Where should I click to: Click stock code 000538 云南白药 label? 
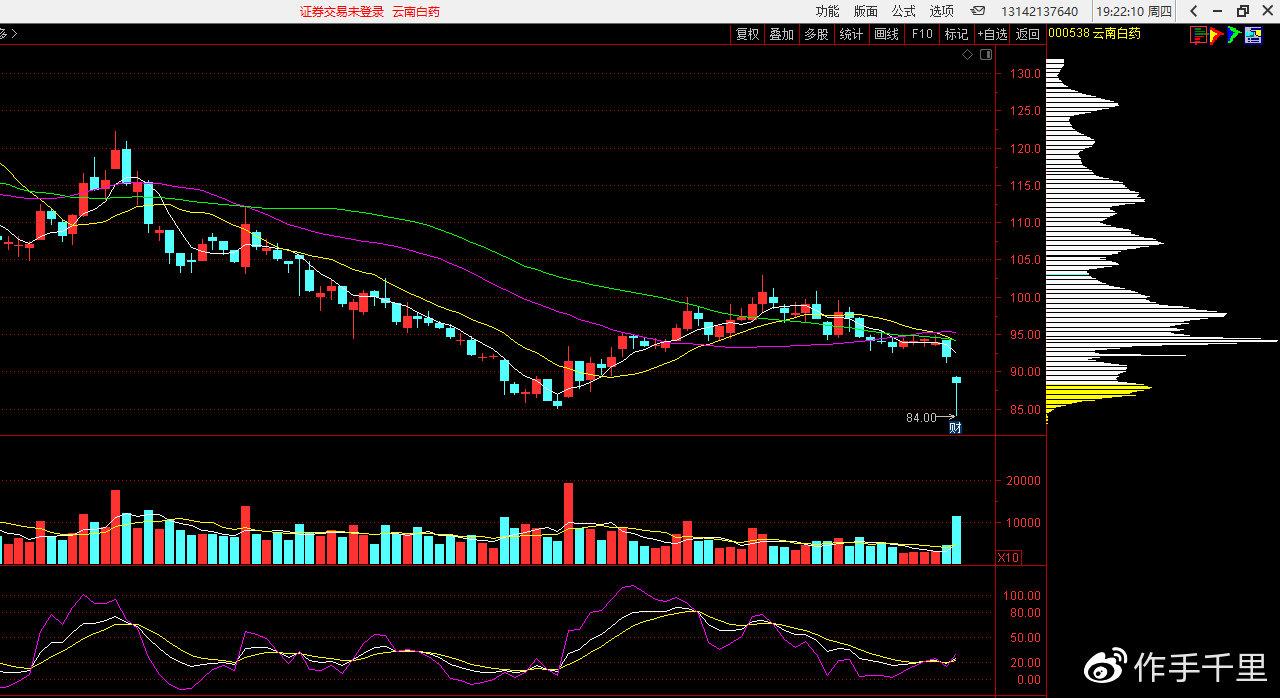pyautogui.click(x=1093, y=34)
